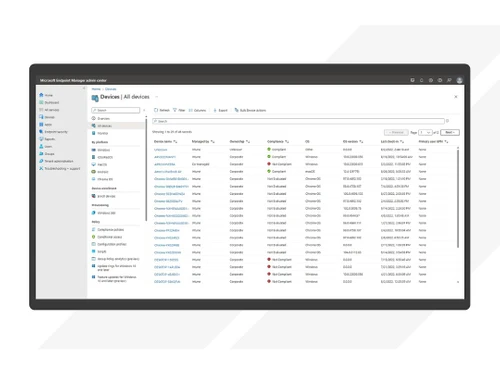
Task: Click the Previous page button
Action: click(x=396, y=132)
